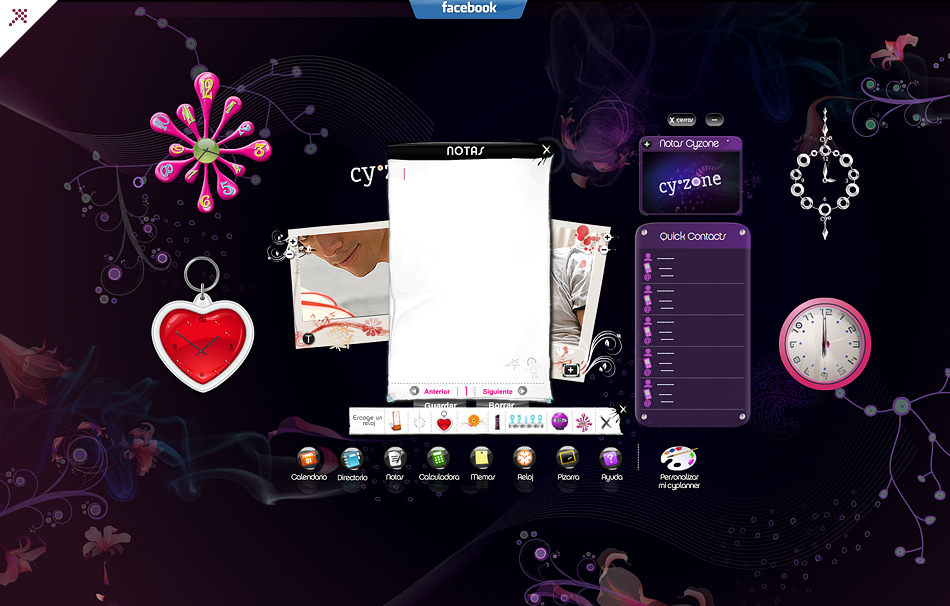
Task: Close the clock picker strip
Action: point(622,409)
